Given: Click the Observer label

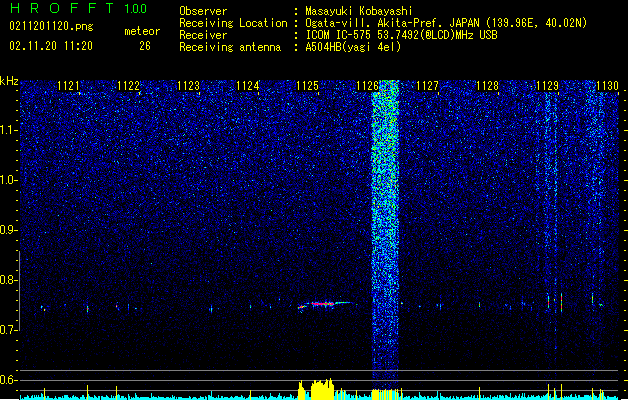Looking at the screenshot, I should 203,11.
